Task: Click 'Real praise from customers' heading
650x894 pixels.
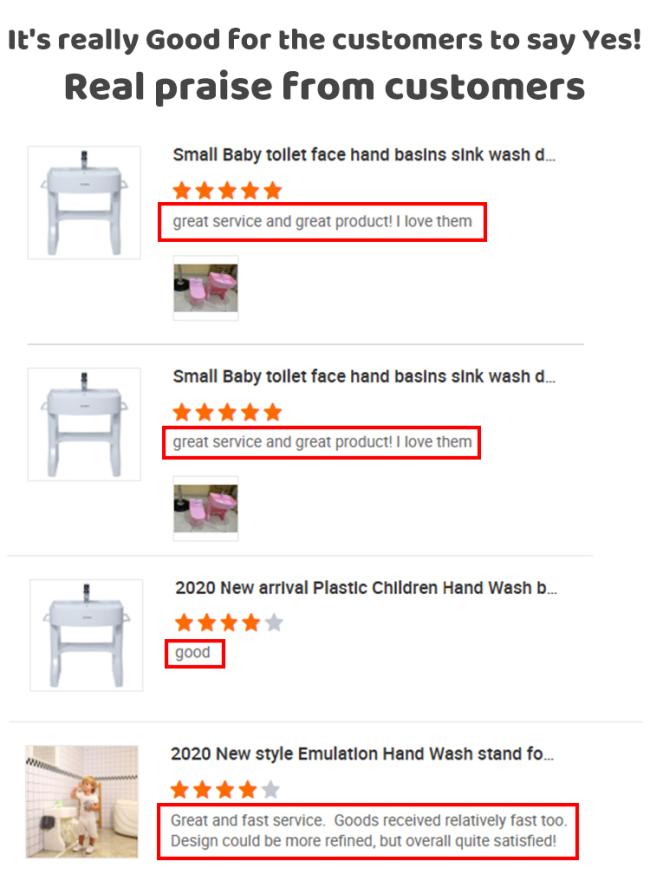Action: [x=324, y=87]
